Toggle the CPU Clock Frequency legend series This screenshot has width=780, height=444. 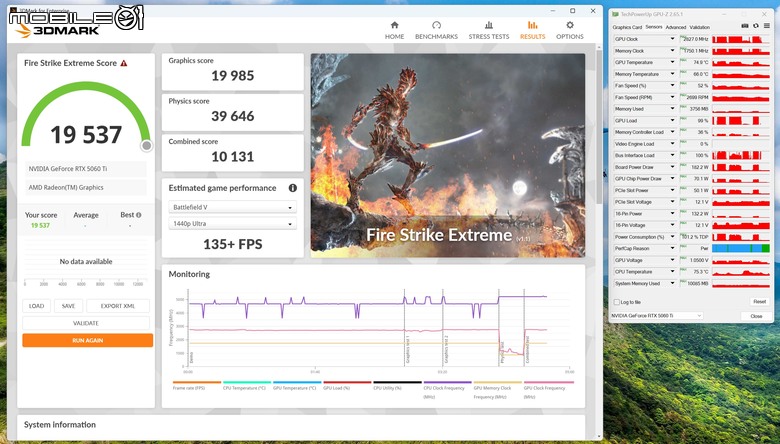tap(447, 390)
